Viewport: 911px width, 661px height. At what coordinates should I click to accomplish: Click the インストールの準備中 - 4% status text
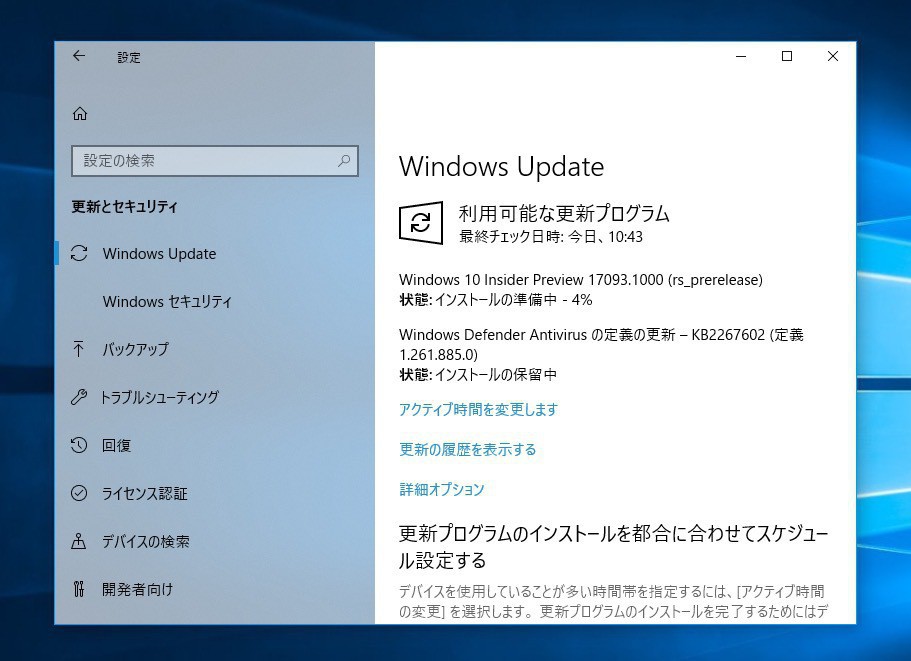click(514, 300)
